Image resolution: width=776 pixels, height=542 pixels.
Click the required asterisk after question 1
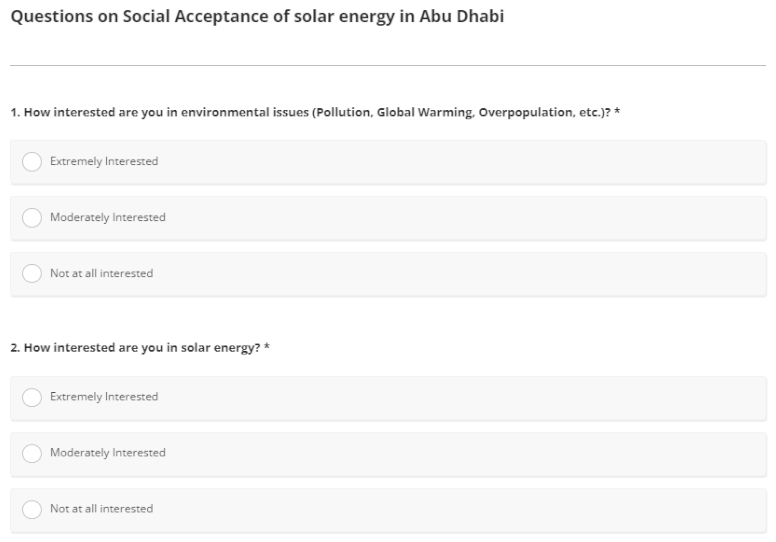pyautogui.click(x=618, y=110)
